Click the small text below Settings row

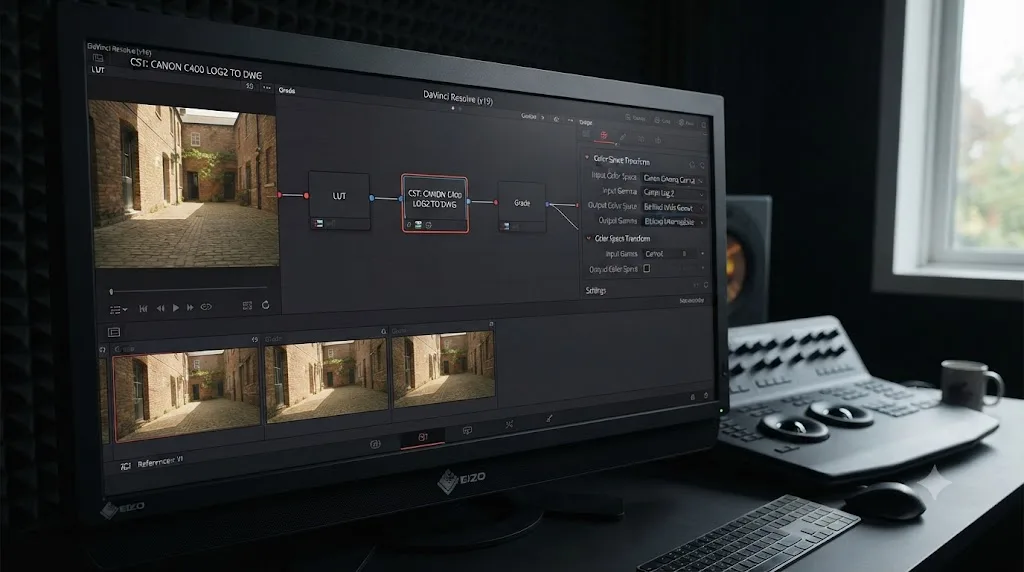692,300
